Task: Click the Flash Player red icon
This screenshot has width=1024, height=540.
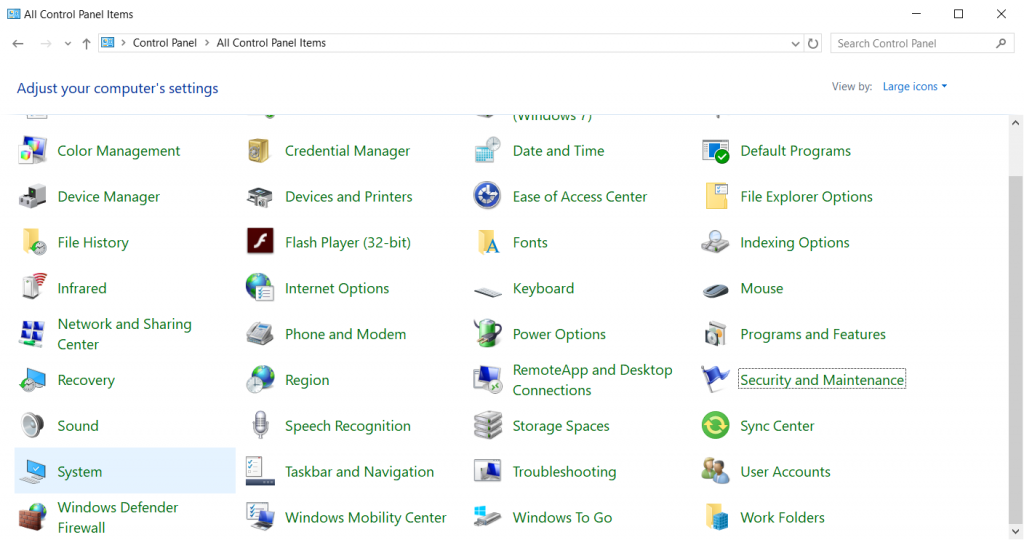Action: coord(260,241)
